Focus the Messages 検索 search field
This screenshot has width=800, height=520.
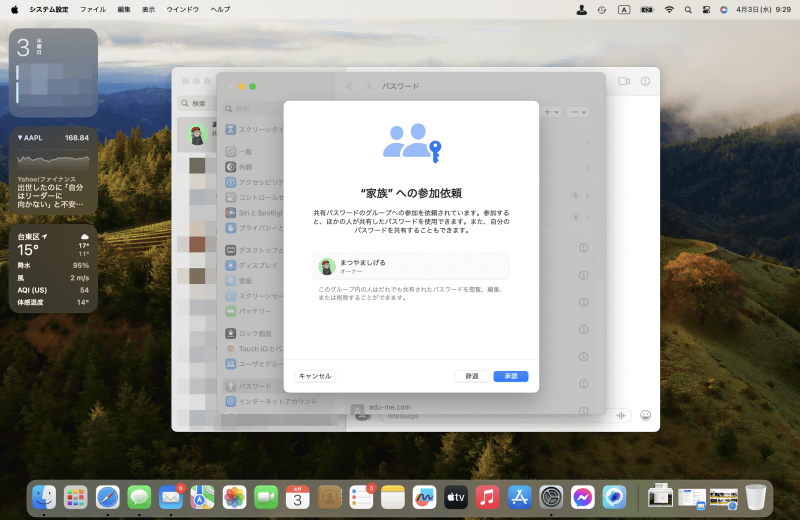point(198,103)
